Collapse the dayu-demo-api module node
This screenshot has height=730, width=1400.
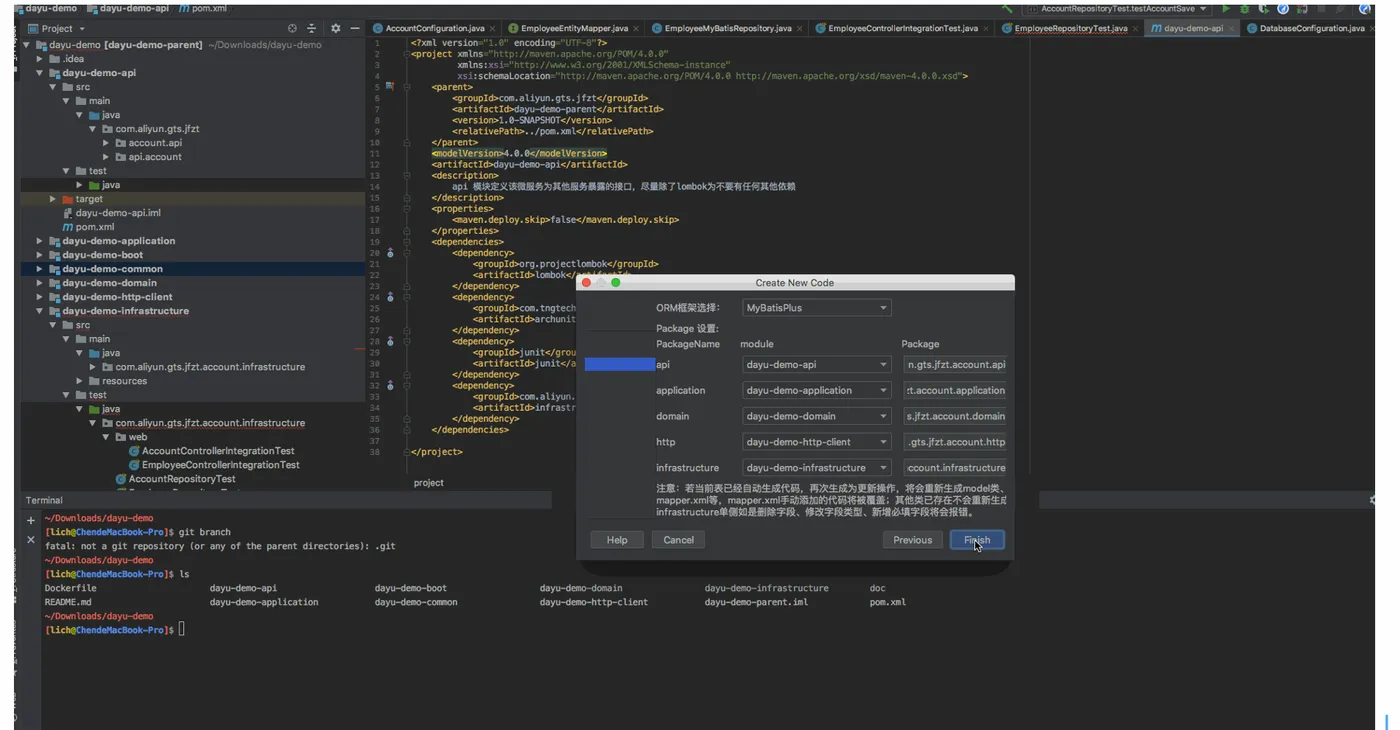(x=40, y=73)
